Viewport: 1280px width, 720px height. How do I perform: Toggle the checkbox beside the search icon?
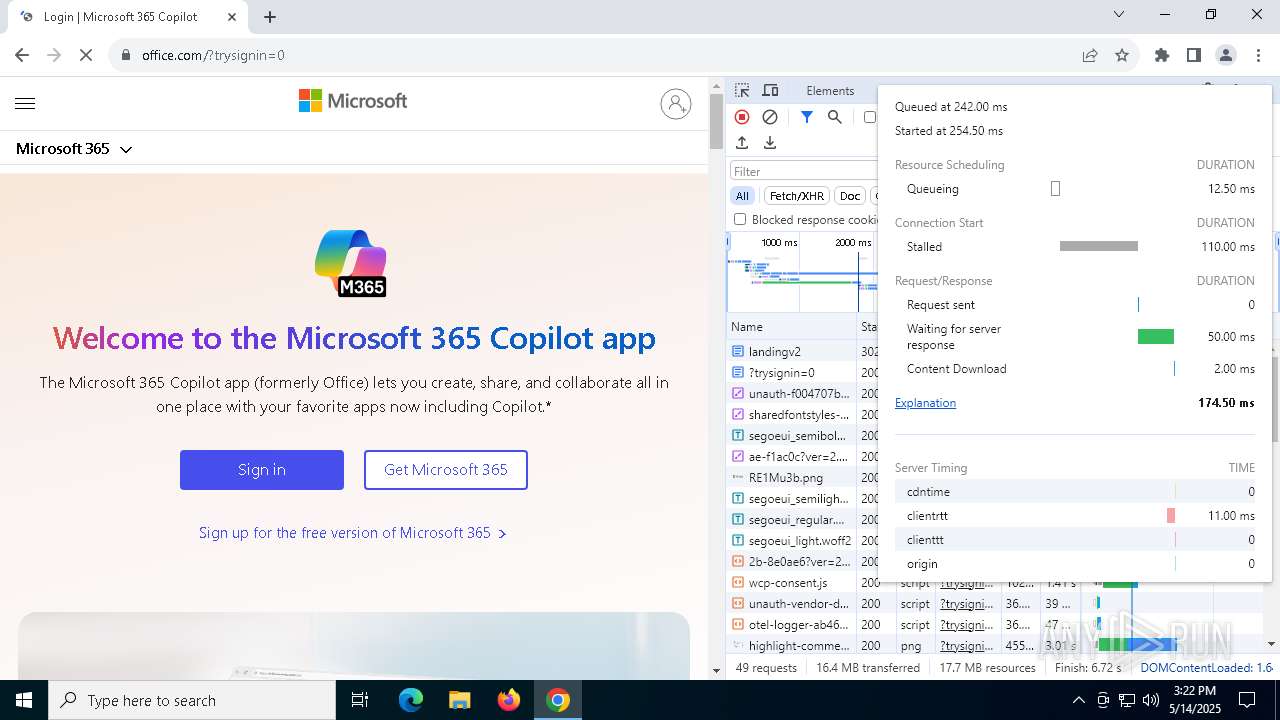869,117
